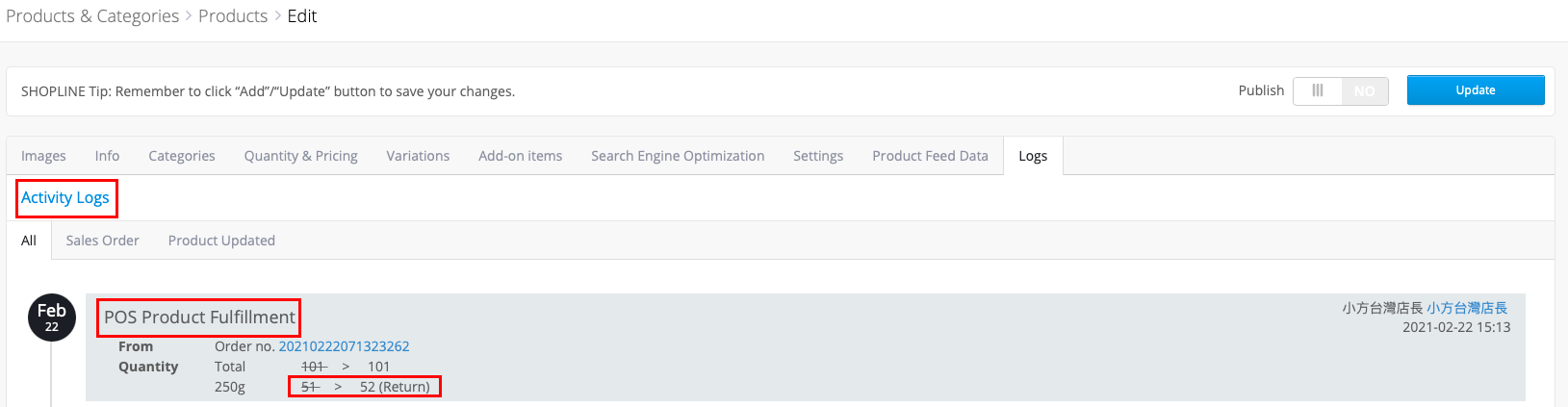Click the Edit breadcrumb text
The height and width of the screenshot is (407, 1568).
[302, 16]
